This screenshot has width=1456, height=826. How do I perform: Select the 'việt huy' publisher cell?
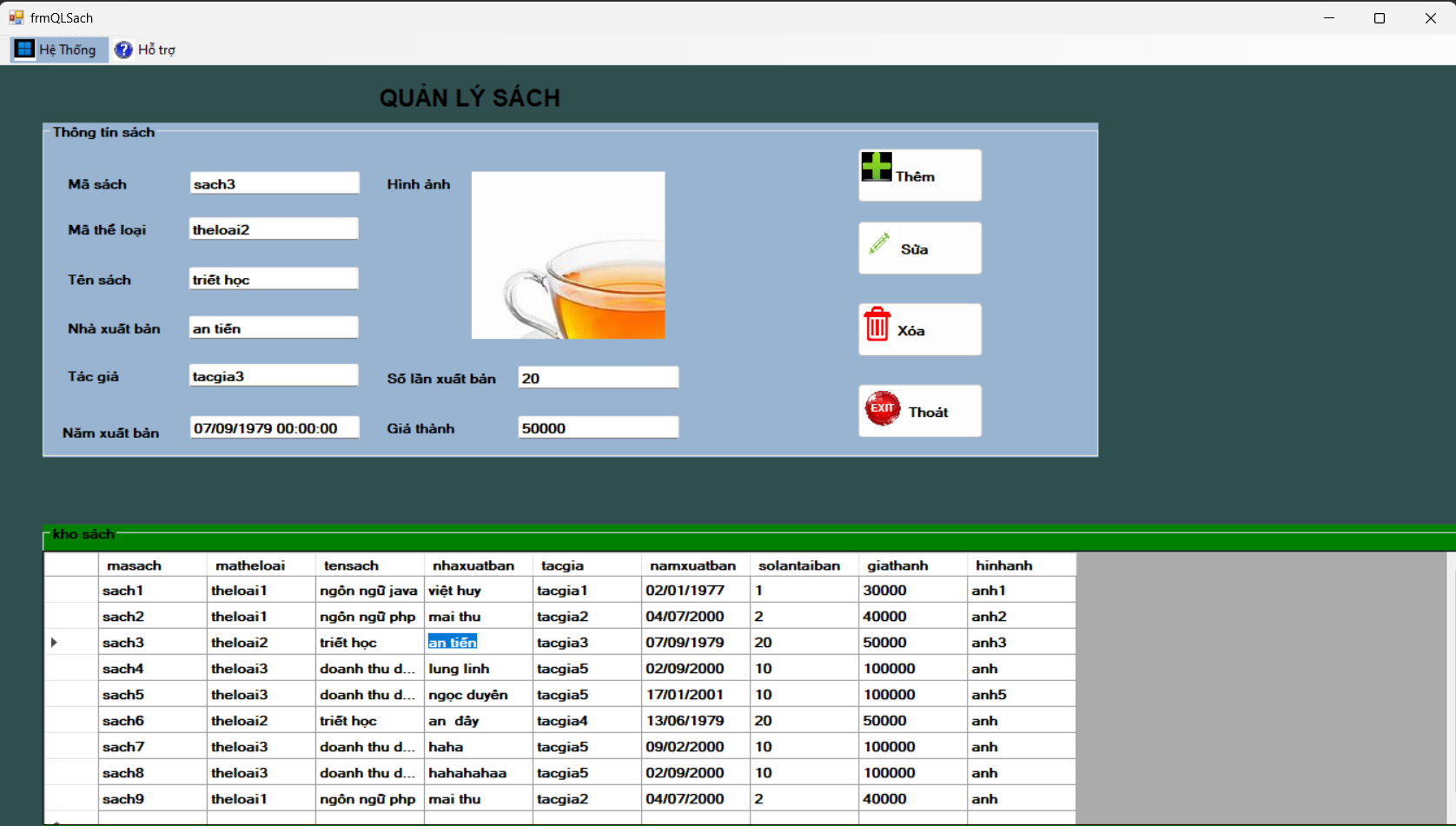coord(478,590)
